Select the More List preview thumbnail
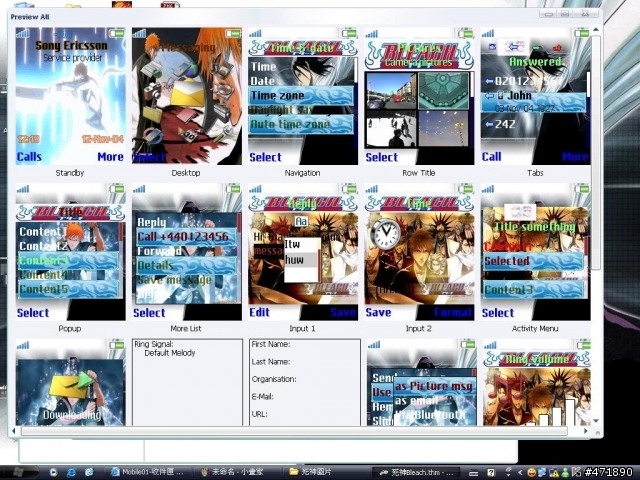The image size is (640, 480). pos(187,252)
